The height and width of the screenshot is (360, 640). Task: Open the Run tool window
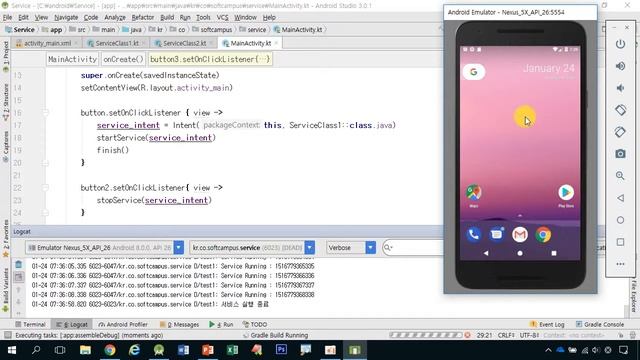click(x=221, y=324)
